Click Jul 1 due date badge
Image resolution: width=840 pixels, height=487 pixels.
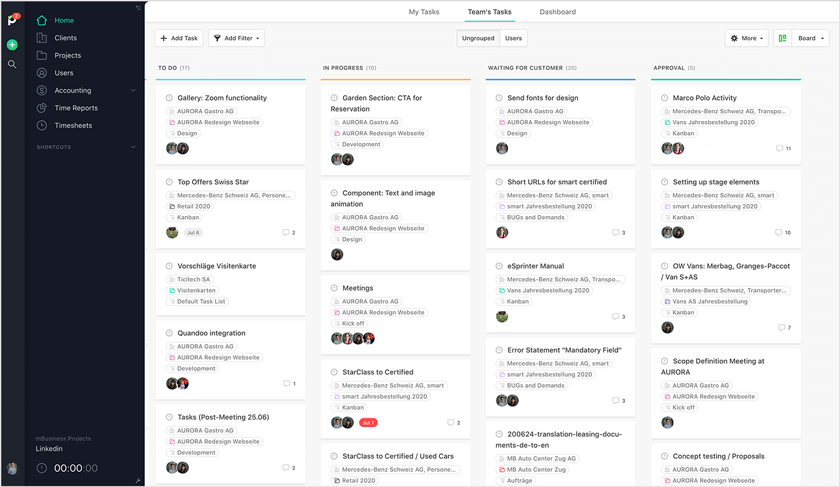click(368, 423)
